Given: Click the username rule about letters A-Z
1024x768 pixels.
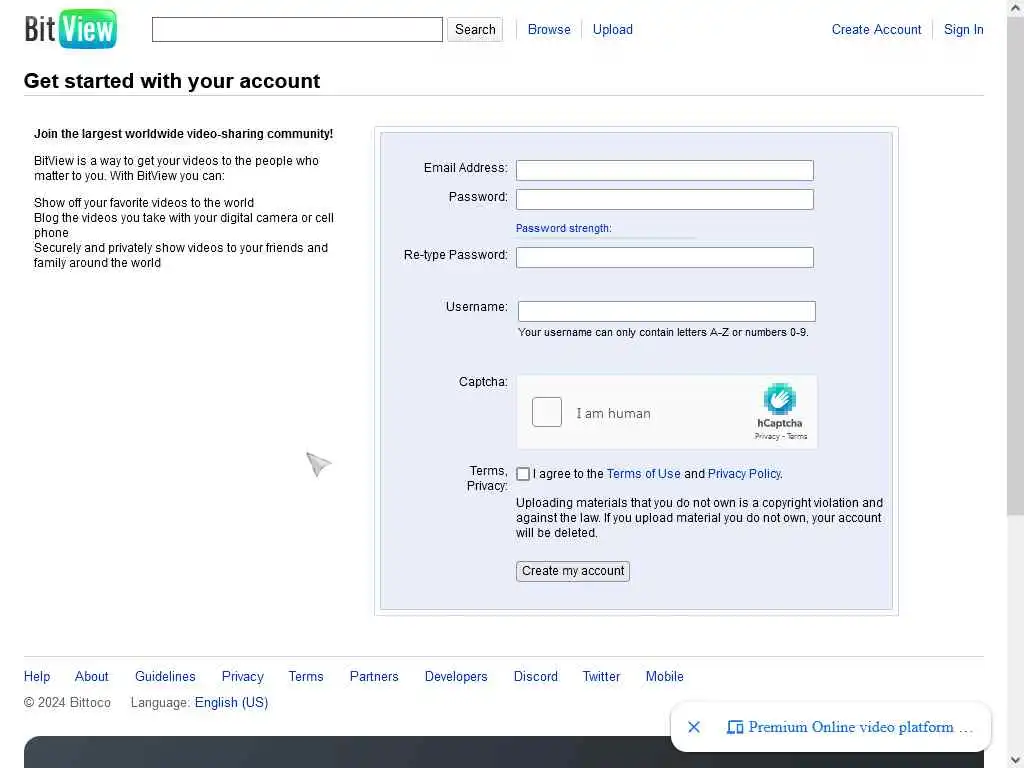Looking at the screenshot, I should (x=663, y=332).
